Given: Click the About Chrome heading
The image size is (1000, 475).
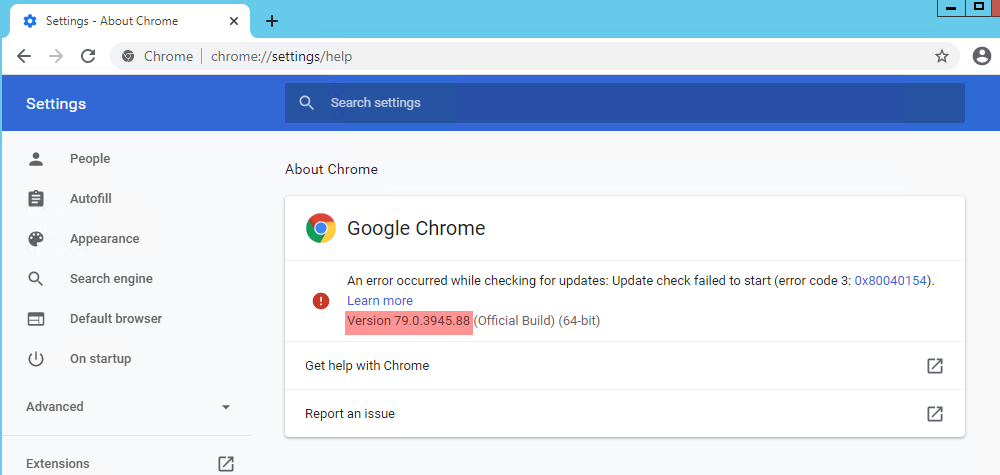Looking at the screenshot, I should coord(332,170).
